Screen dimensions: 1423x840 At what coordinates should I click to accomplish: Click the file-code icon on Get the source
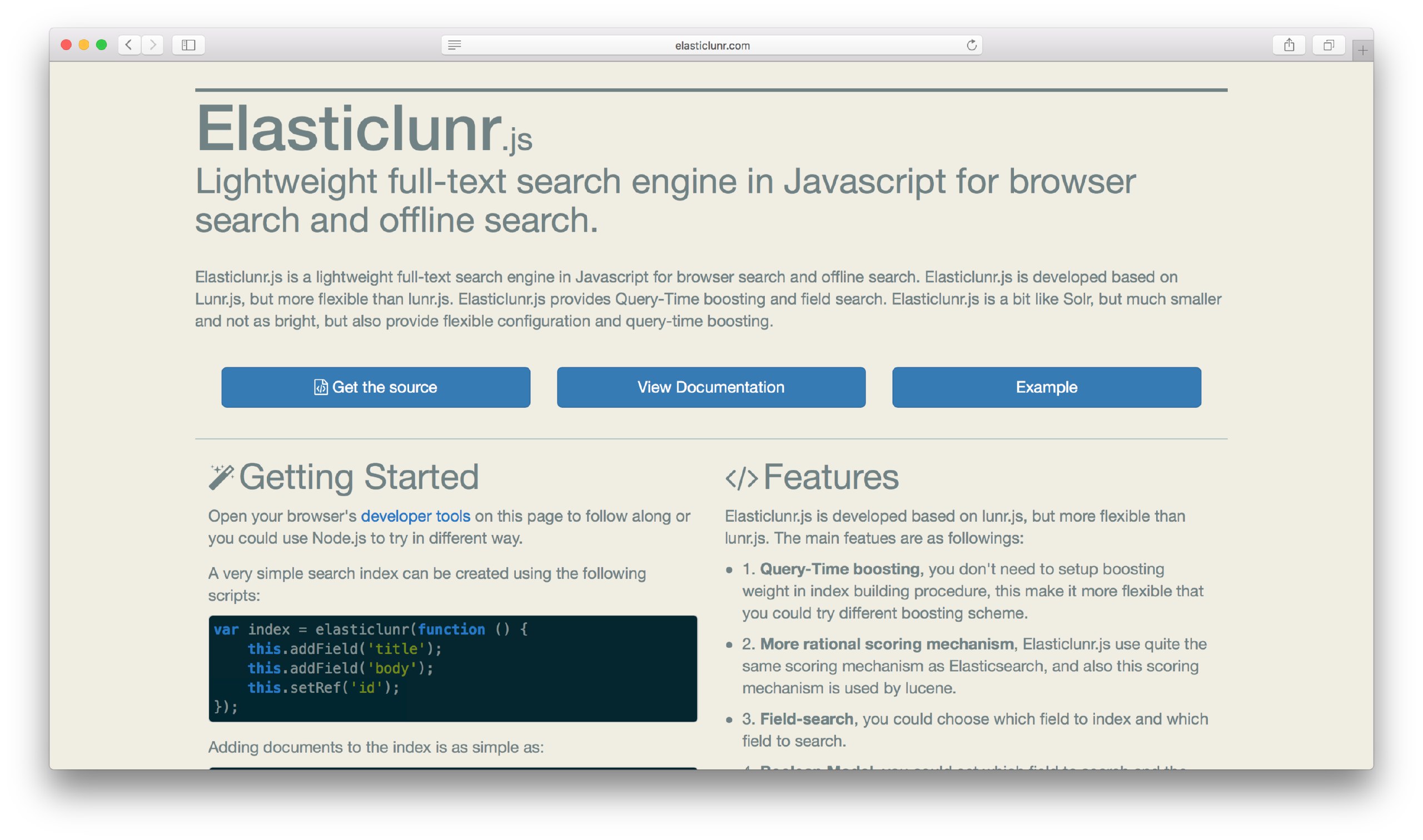(321, 387)
